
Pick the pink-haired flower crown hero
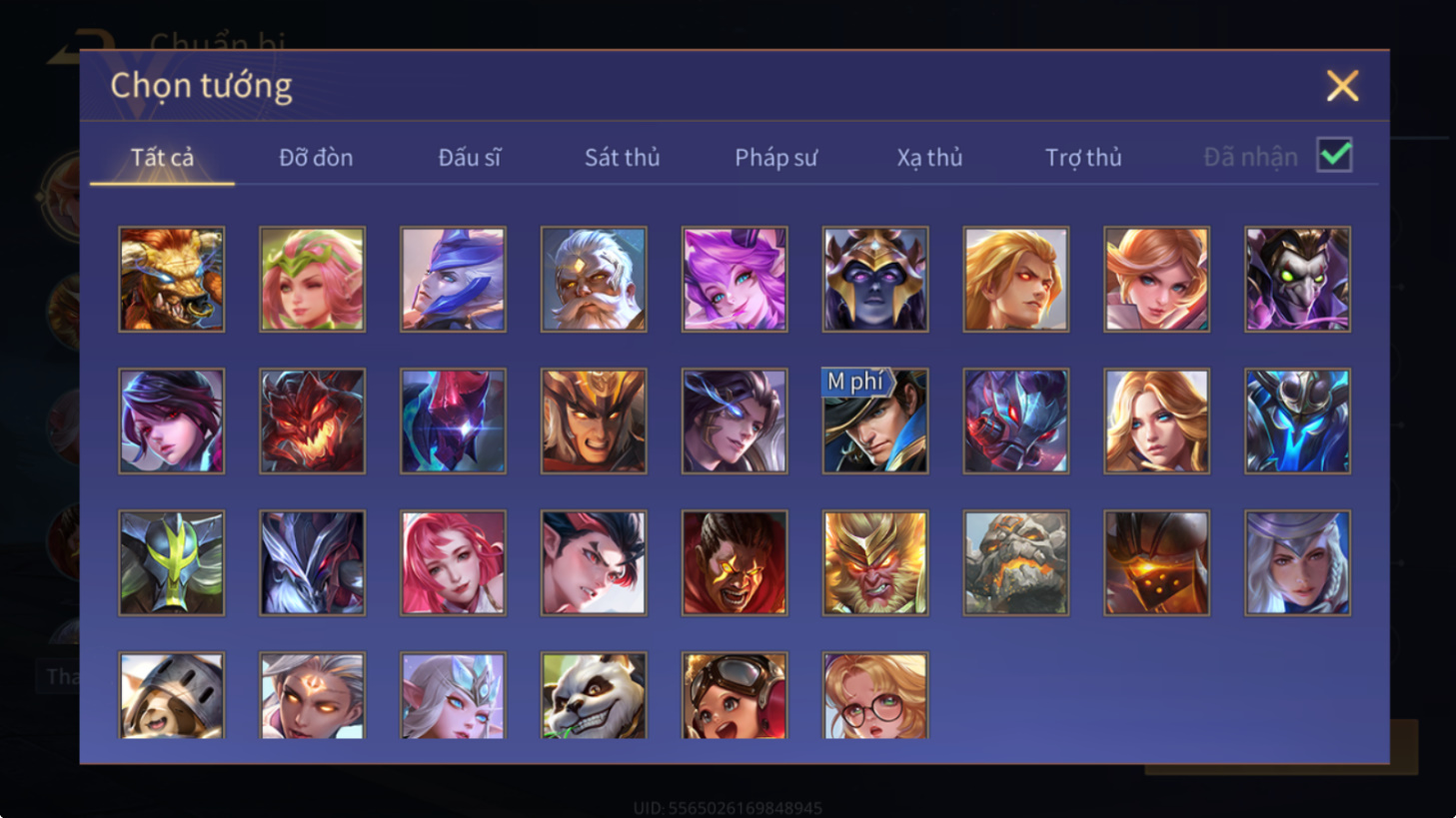click(x=313, y=279)
